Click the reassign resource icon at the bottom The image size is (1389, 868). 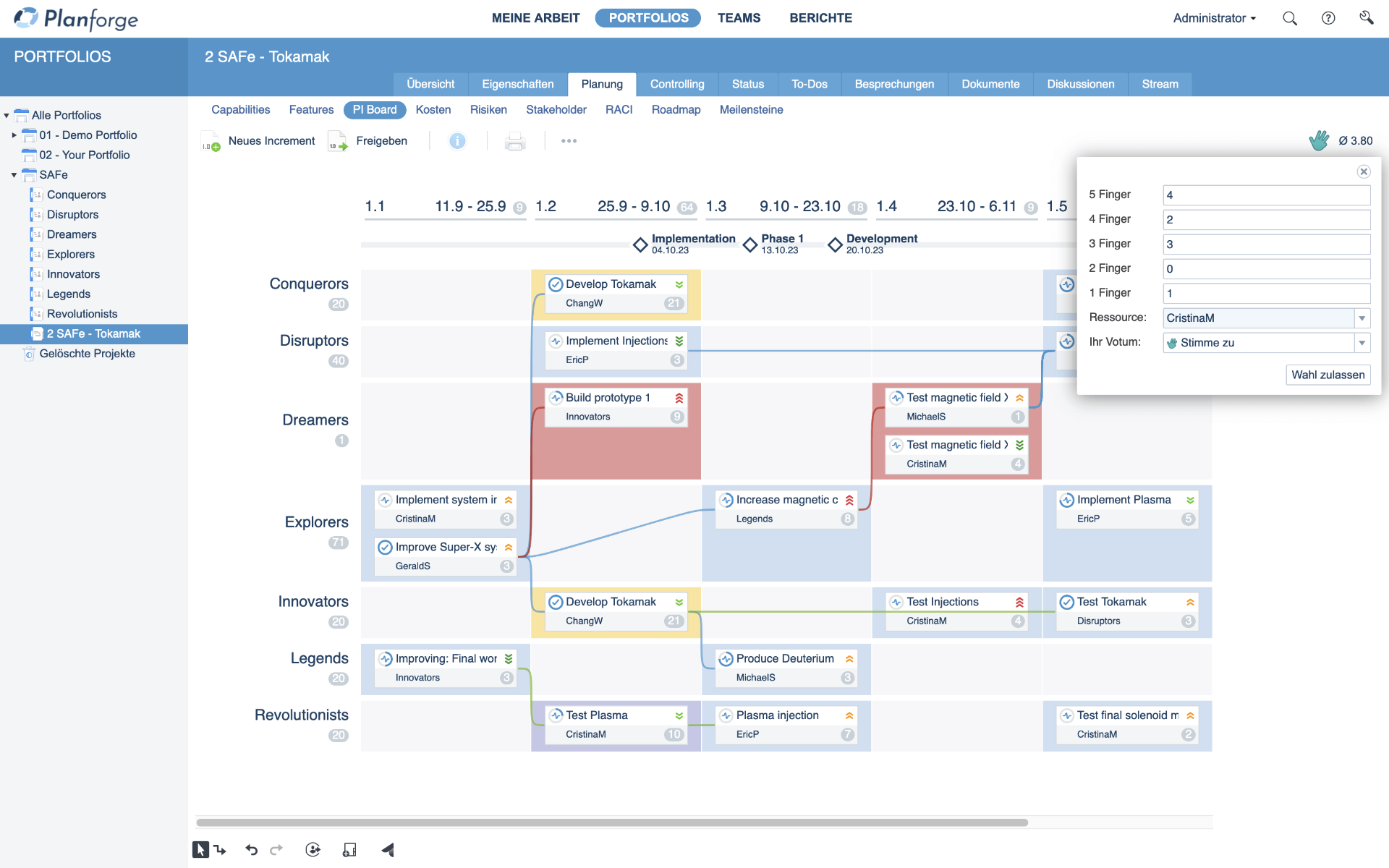tap(313, 850)
